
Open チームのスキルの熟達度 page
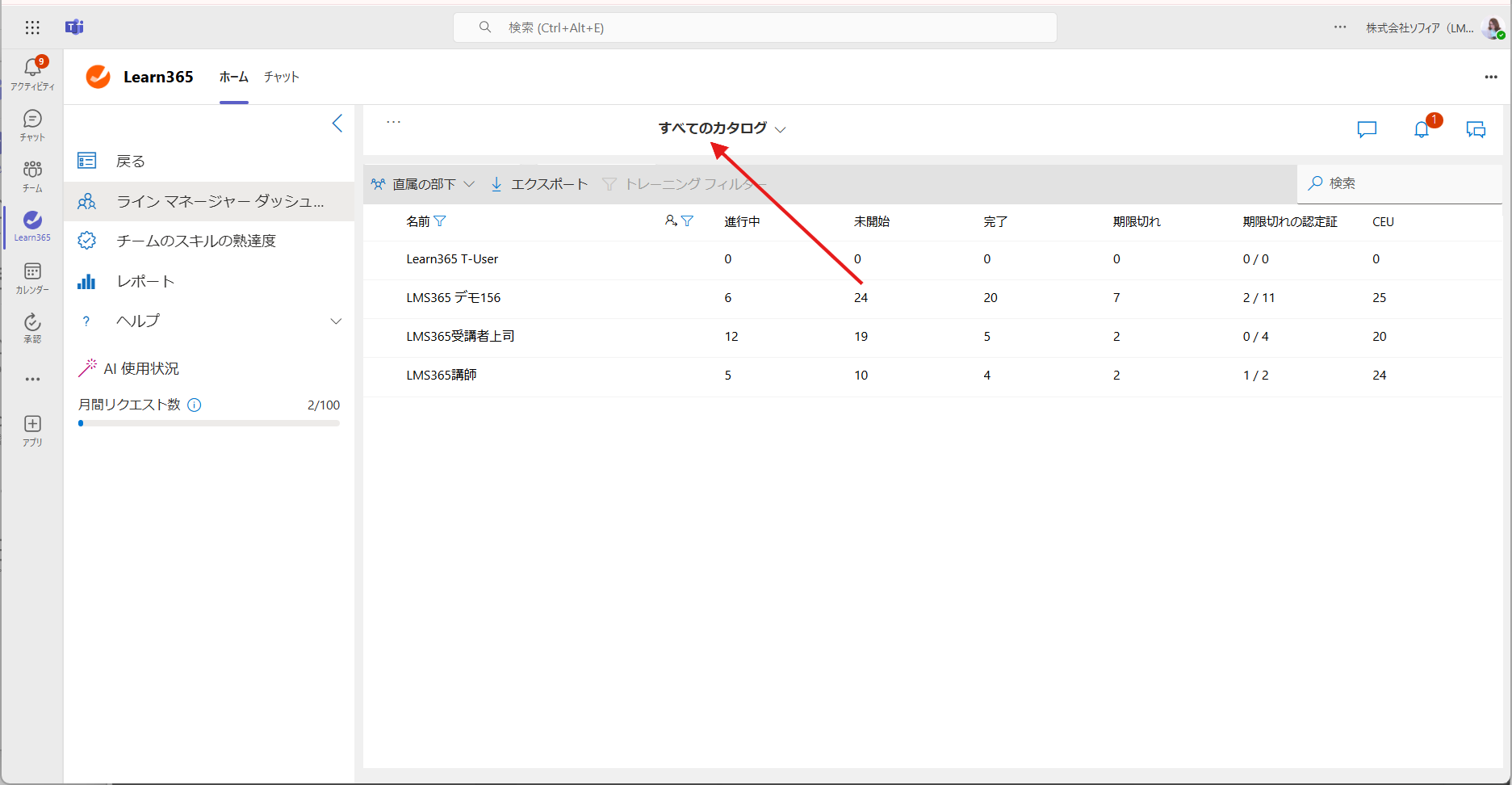(x=209, y=241)
